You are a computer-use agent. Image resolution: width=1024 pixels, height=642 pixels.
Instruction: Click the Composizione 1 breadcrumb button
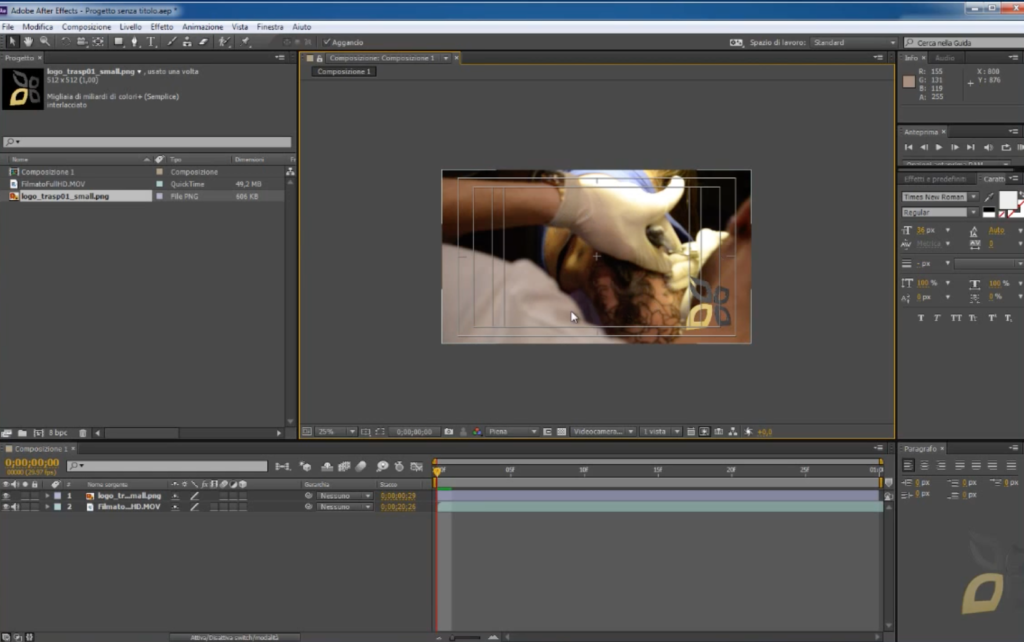344,72
